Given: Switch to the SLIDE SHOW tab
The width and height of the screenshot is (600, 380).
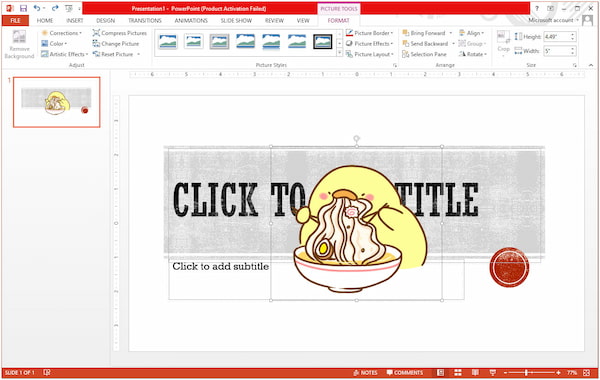Looking at the screenshot, I should tap(236, 21).
